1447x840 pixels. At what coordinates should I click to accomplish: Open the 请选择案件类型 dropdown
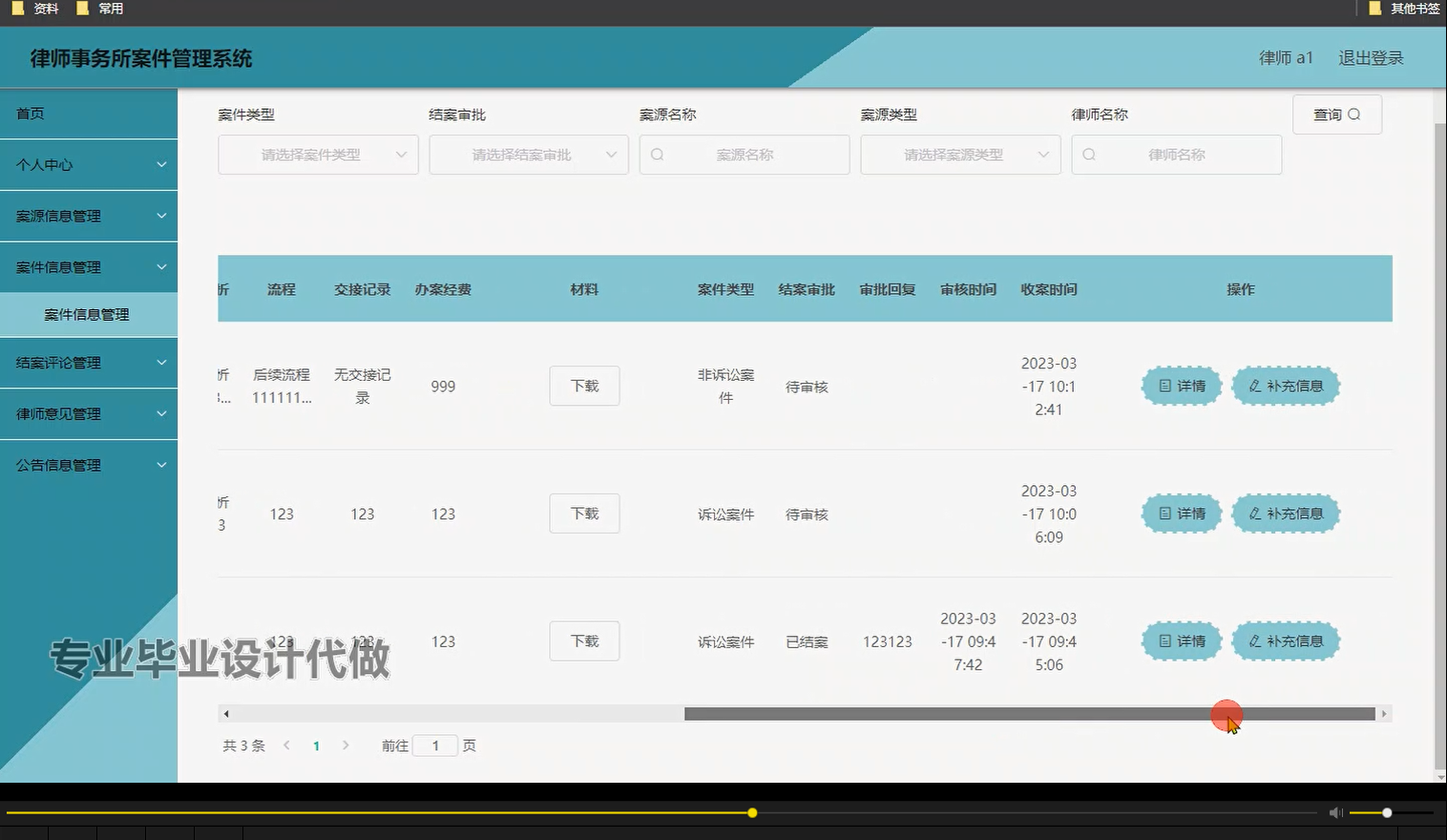point(318,154)
